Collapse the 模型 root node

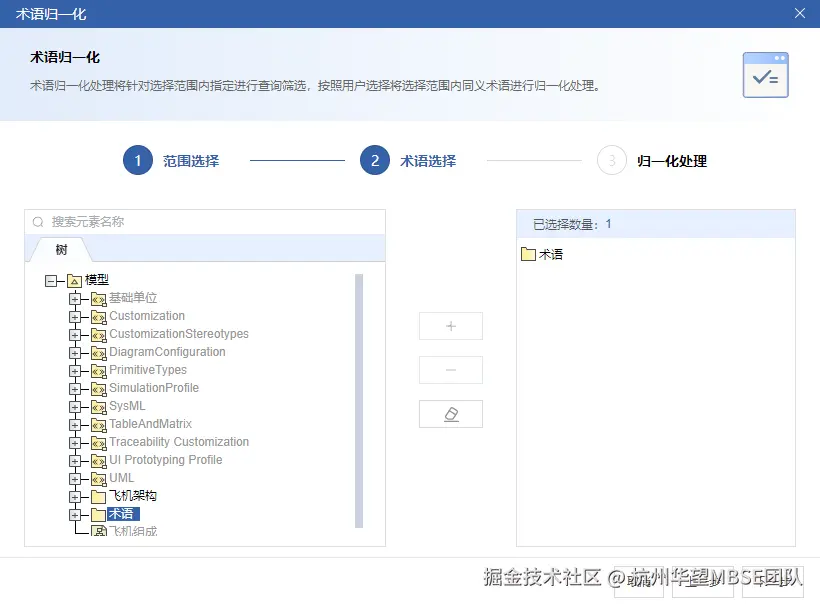[51, 281]
